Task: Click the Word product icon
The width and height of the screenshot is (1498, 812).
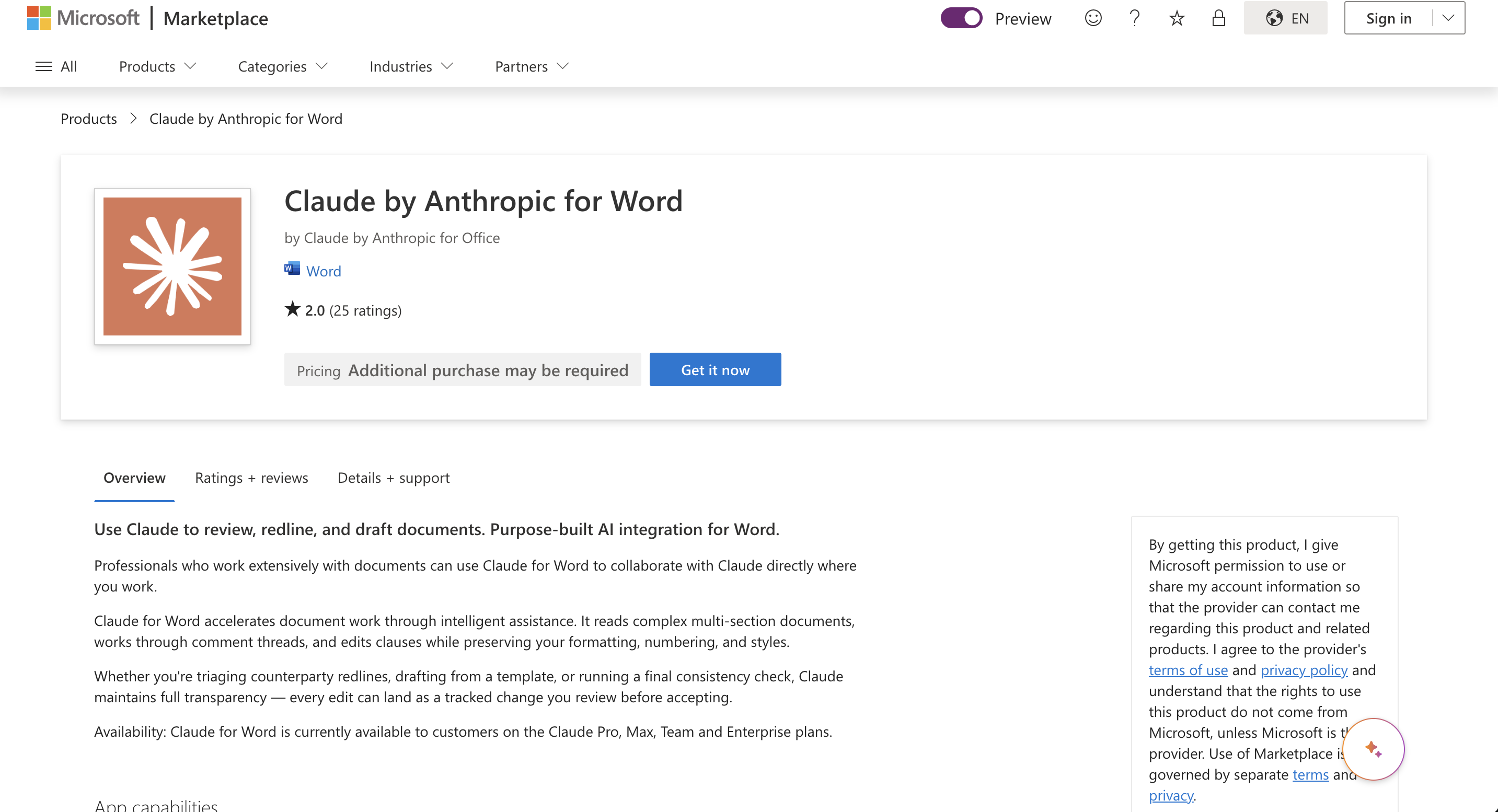Action: tap(292, 269)
